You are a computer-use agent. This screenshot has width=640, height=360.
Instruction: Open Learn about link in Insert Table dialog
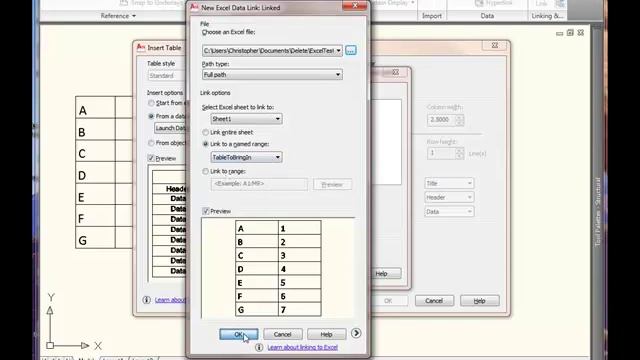170,300
